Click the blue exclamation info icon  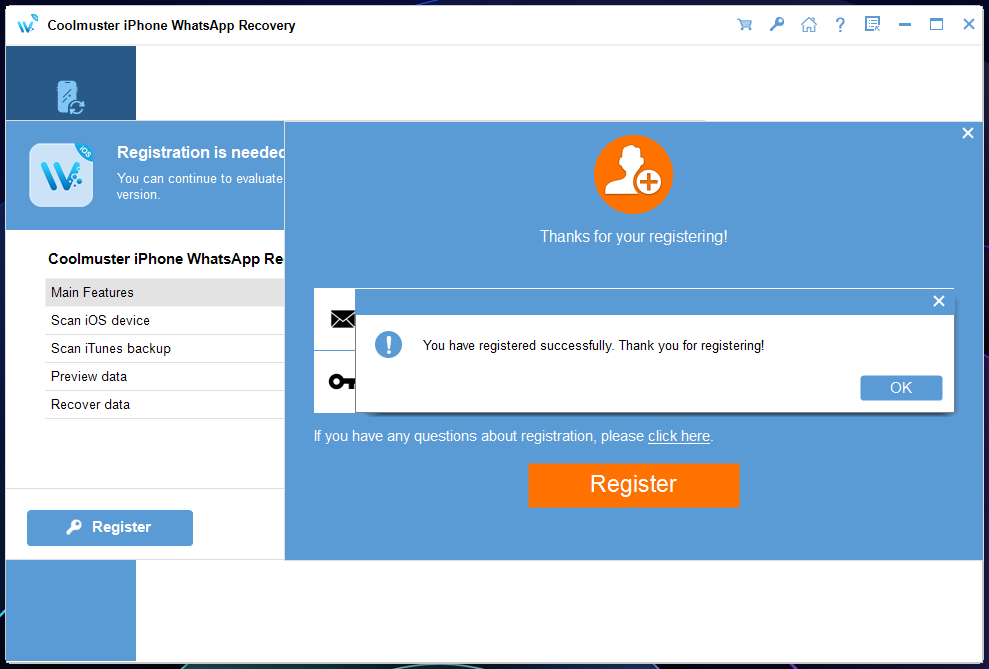(388, 345)
